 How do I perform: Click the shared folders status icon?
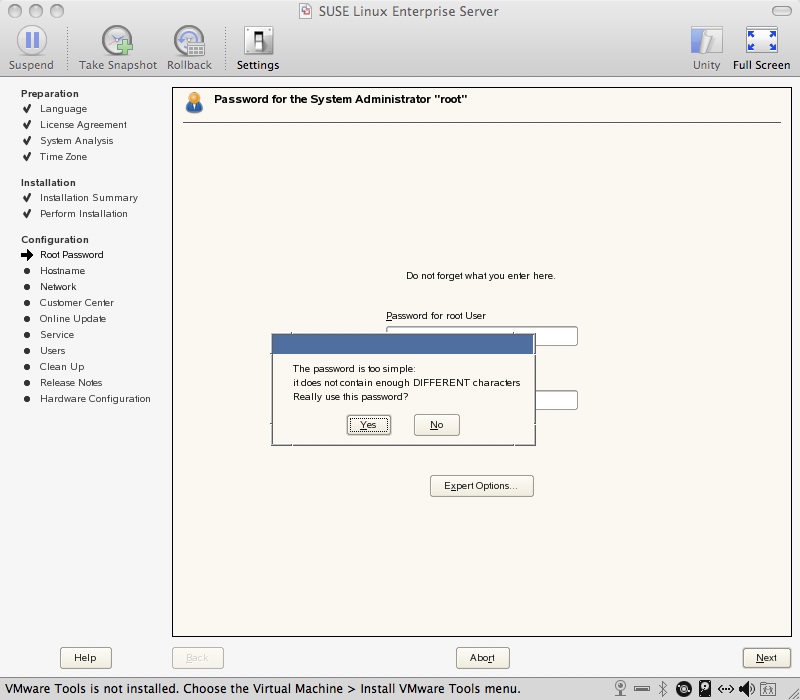click(x=768, y=689)
